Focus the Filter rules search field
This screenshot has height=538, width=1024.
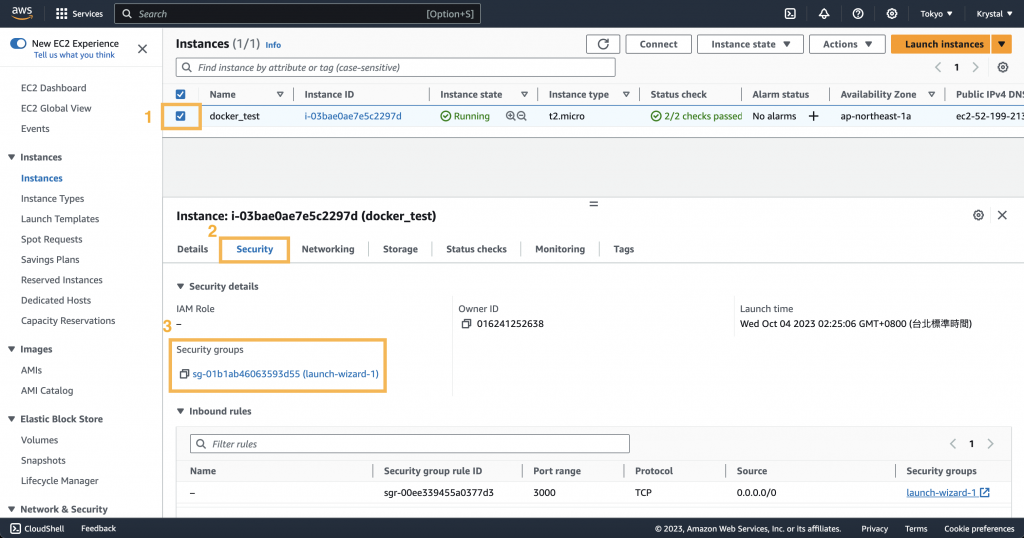click(410, 444)
